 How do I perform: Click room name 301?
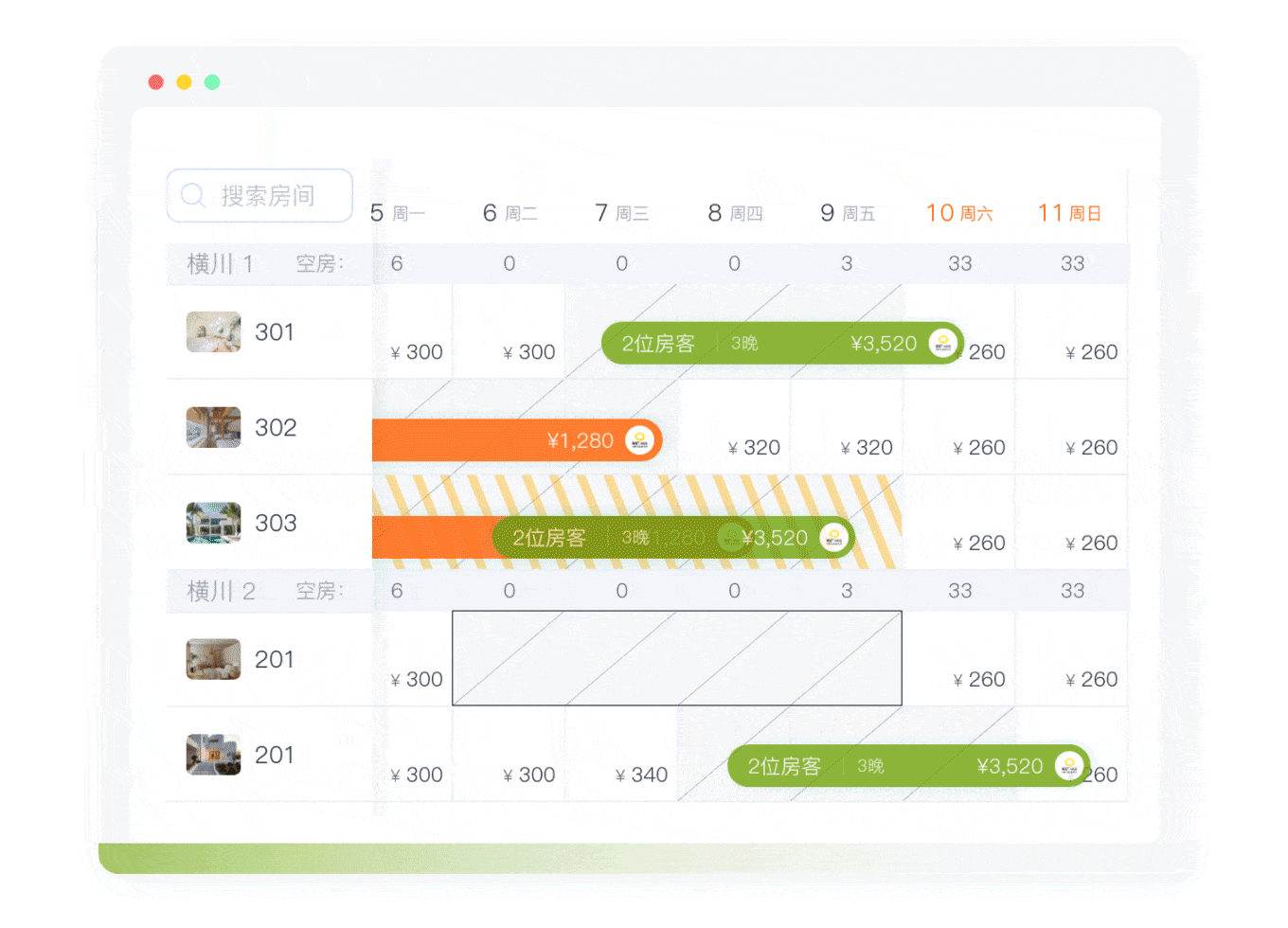click(x=275, y=332)
